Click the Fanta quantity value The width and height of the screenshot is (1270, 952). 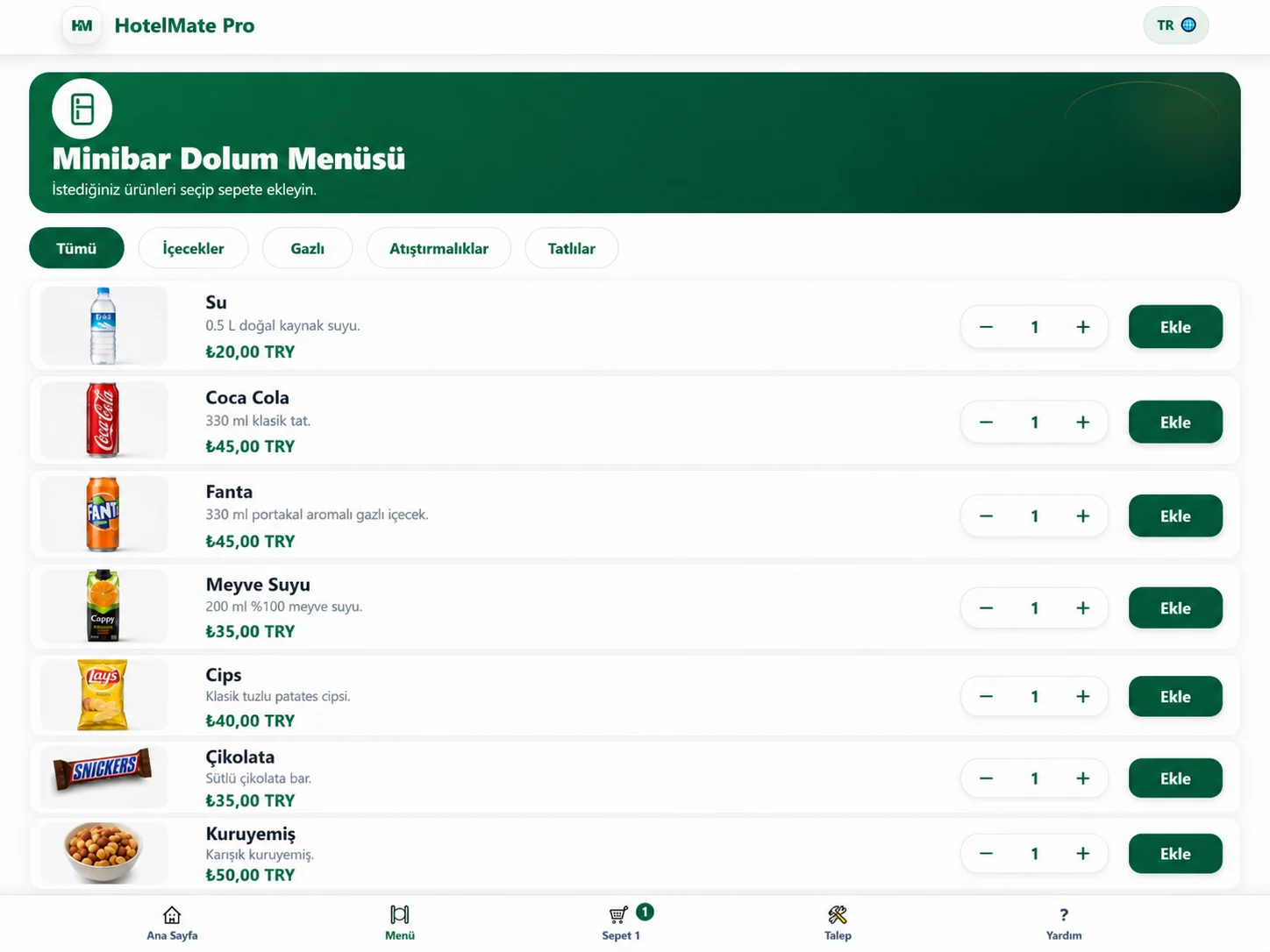pyautogui.click(x=1035, y=515)
